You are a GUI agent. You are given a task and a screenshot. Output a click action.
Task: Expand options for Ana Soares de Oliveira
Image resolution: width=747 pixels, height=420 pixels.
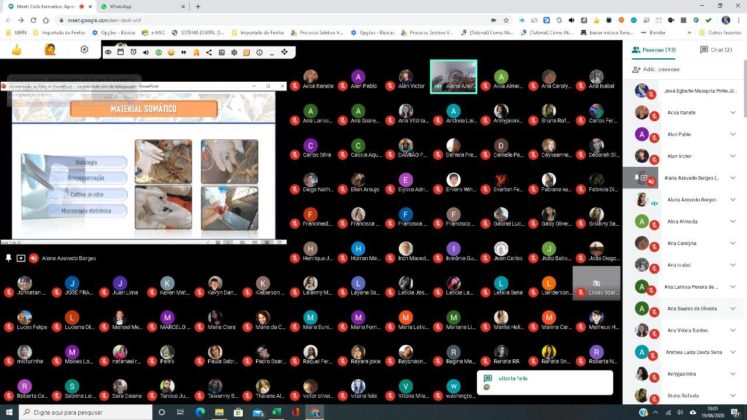tap(733, 309)
